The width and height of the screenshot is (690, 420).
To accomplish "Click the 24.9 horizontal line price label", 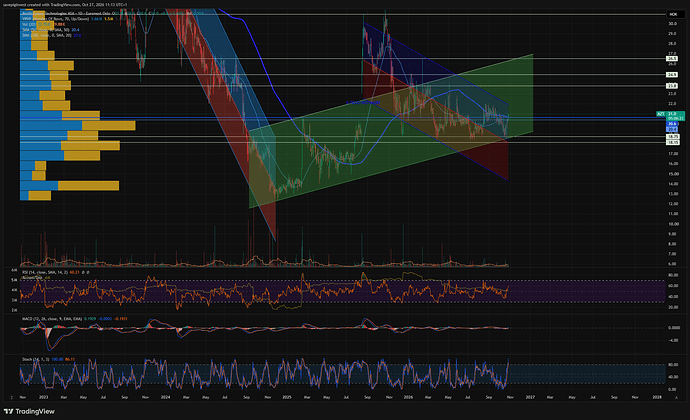I will coord(672,75).
